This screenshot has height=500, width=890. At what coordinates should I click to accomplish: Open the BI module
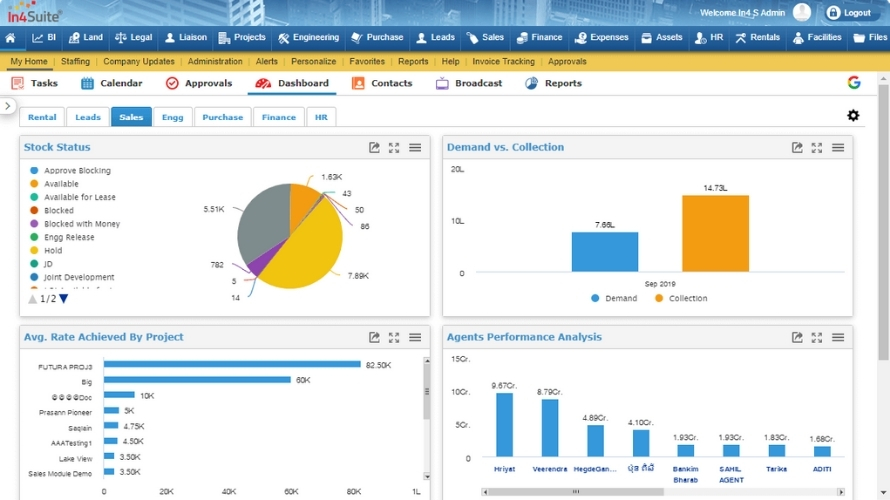click(x=44, y=37)
